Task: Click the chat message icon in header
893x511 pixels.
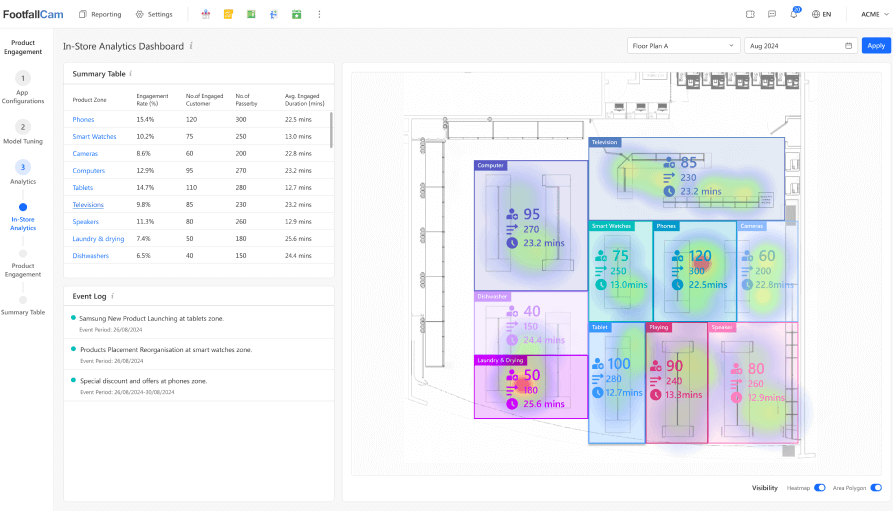Action: click(x=772, y=14)
